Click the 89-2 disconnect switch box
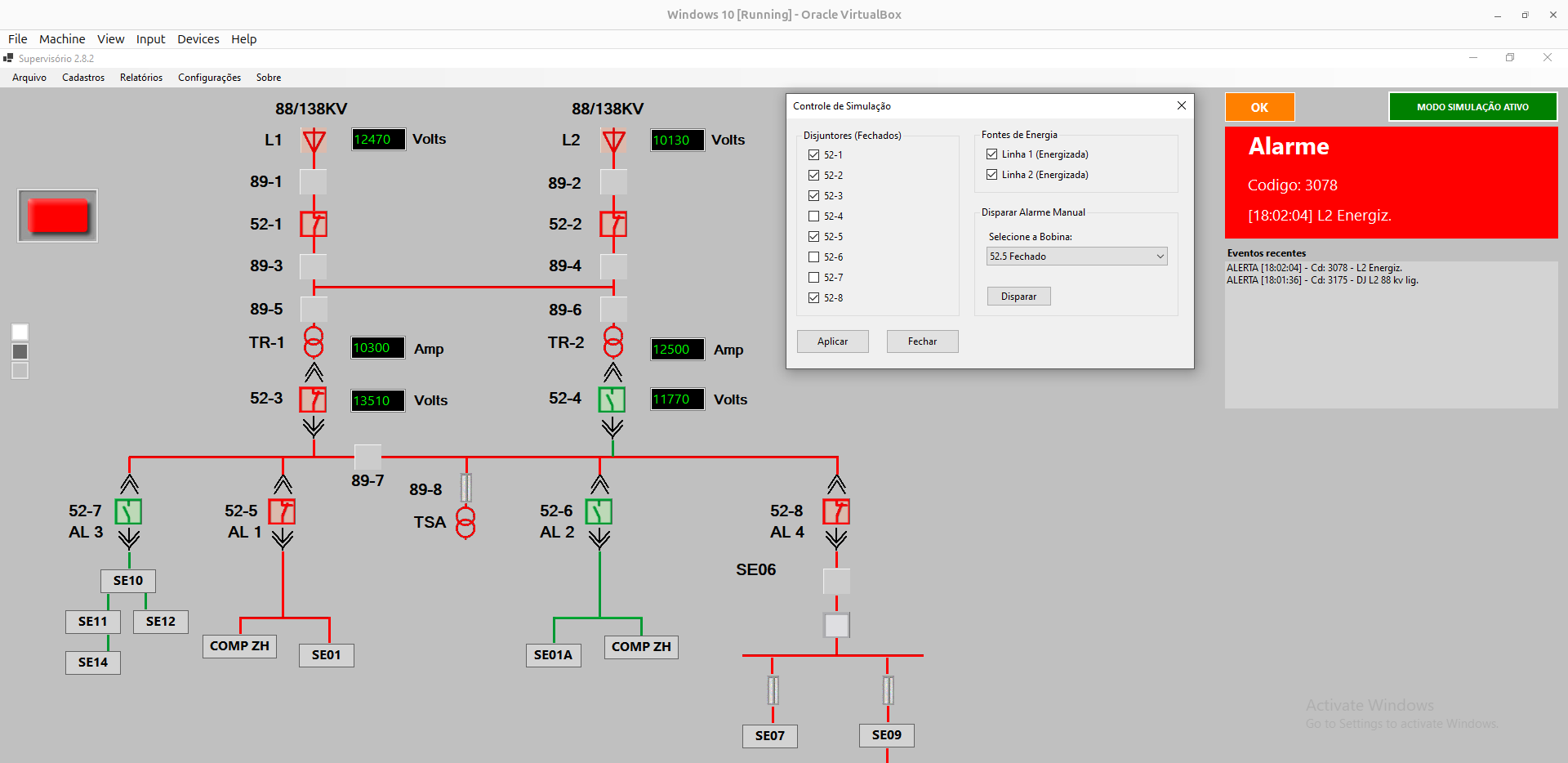Viewport: 1568px width, 763px height. tap(613, 181)
